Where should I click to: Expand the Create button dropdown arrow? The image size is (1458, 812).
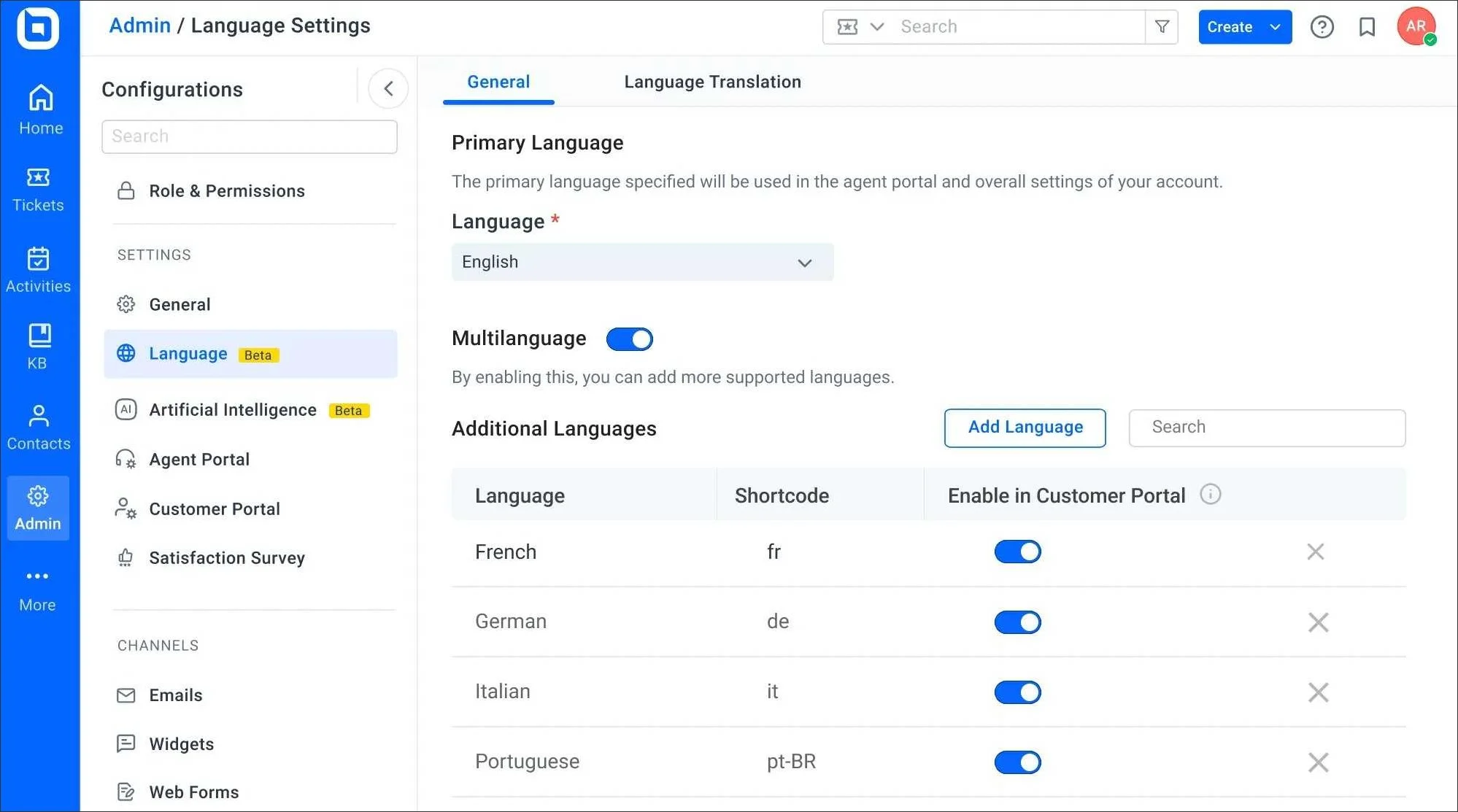(1275, 27)
